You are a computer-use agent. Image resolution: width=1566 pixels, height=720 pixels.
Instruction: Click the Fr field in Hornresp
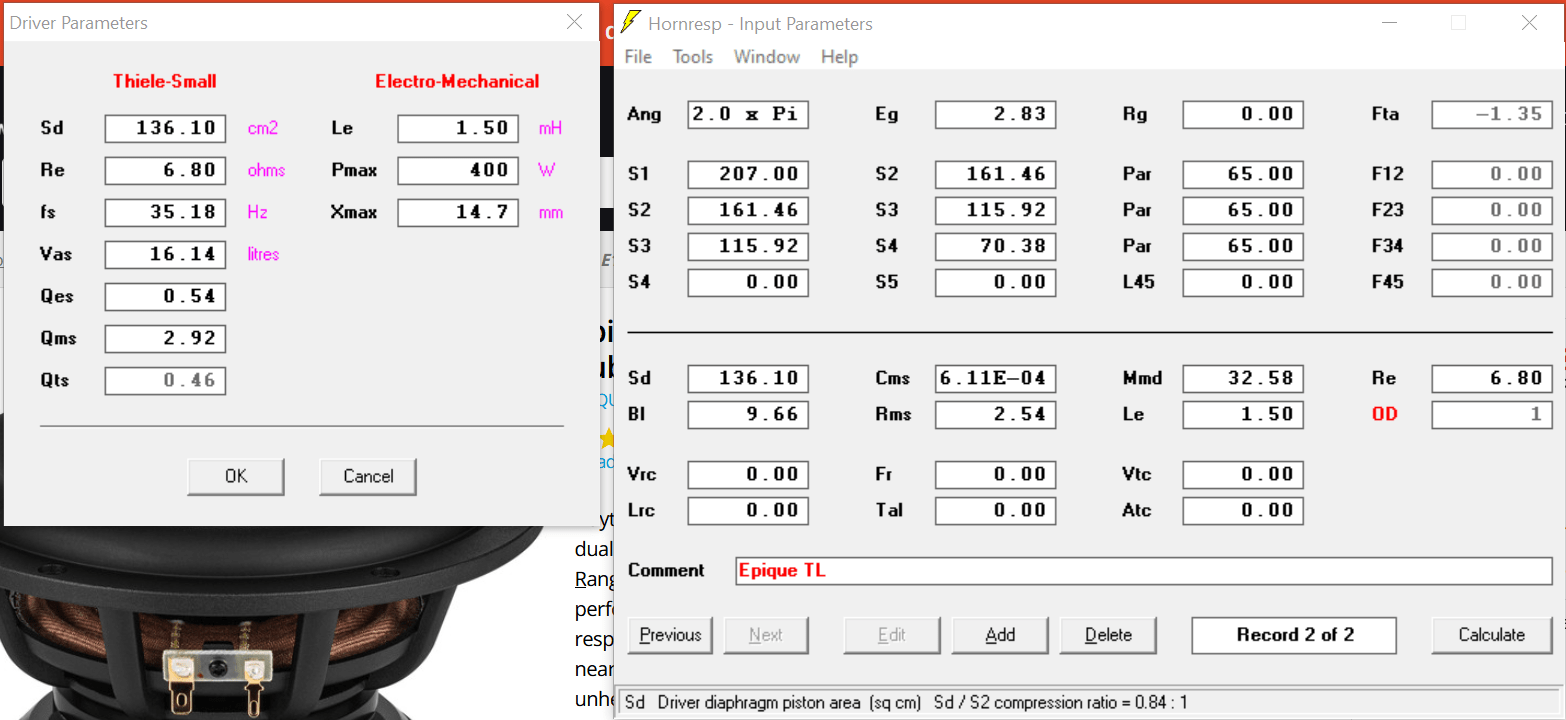[996, 474]
